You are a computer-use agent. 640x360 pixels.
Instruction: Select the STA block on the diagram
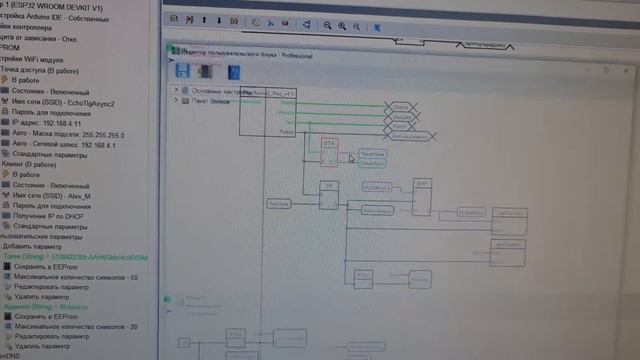[329, 152]
